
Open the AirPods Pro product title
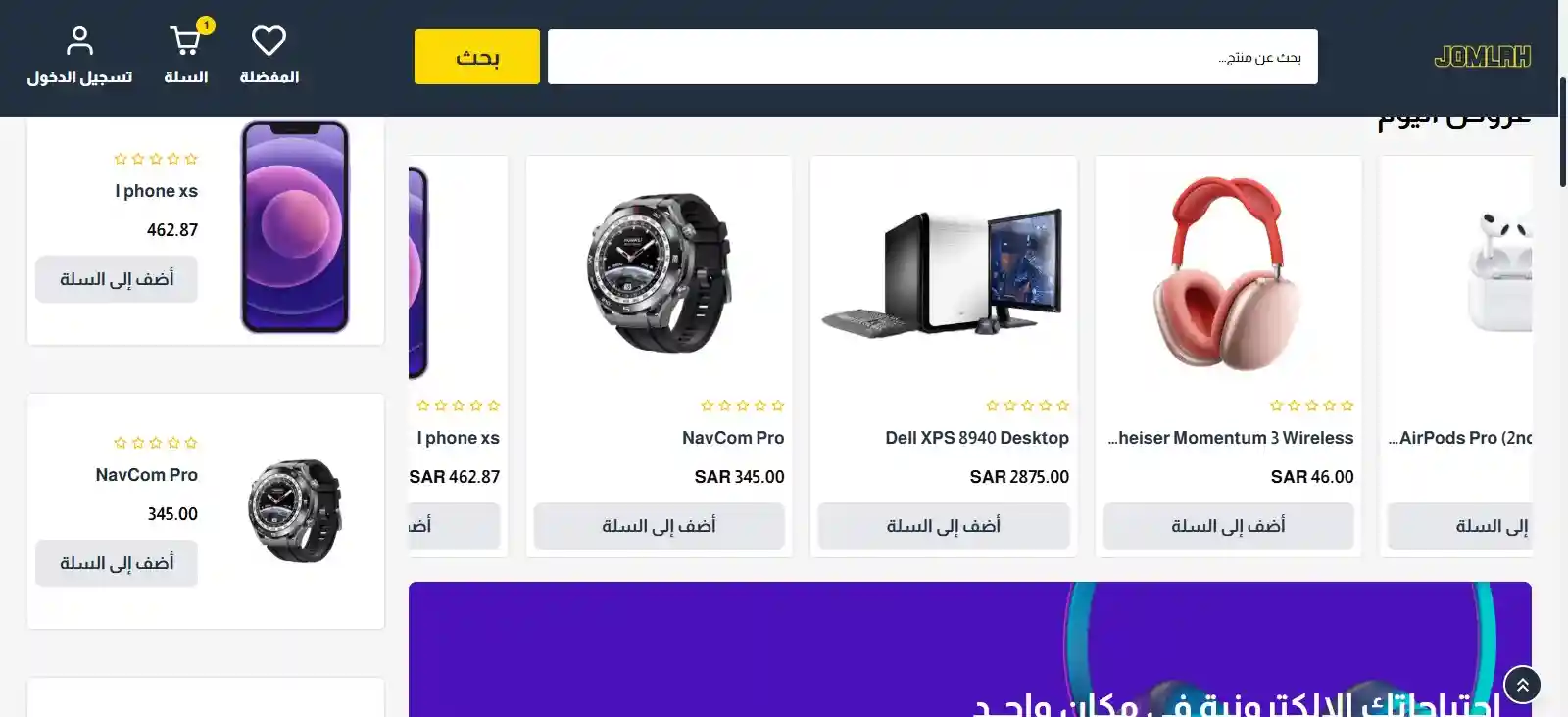(1460, 438)
